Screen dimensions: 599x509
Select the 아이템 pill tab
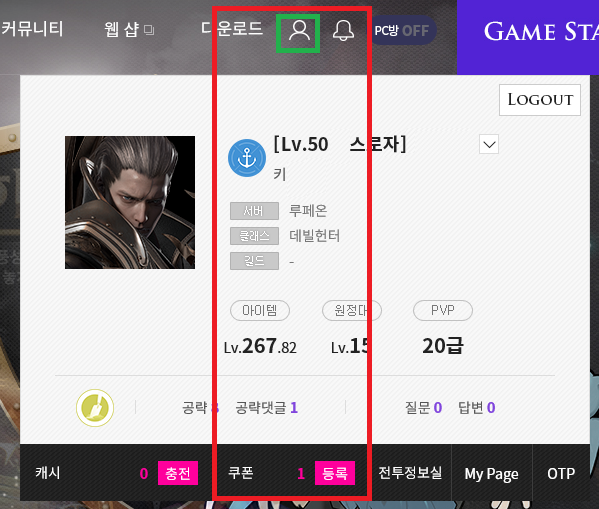click(260, 310)
